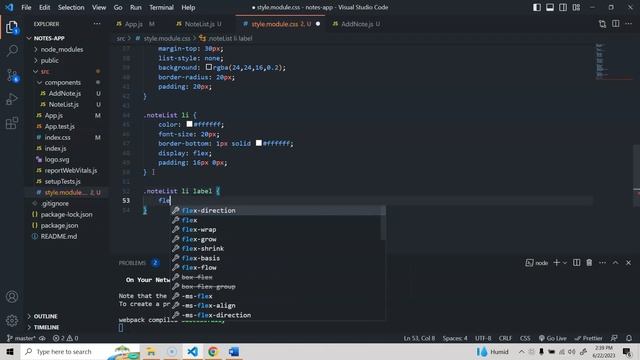Image resolution: width=640 pixels, height=360 pixels.
Task: Toggle secondary side bar layout icon
Action: [x=563, y=7]
